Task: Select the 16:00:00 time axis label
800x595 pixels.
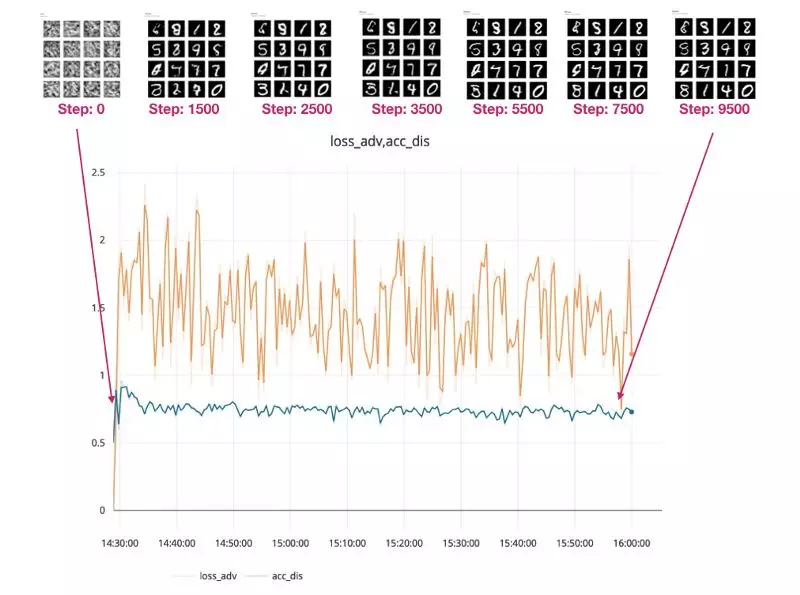Action: click(631, 543)
